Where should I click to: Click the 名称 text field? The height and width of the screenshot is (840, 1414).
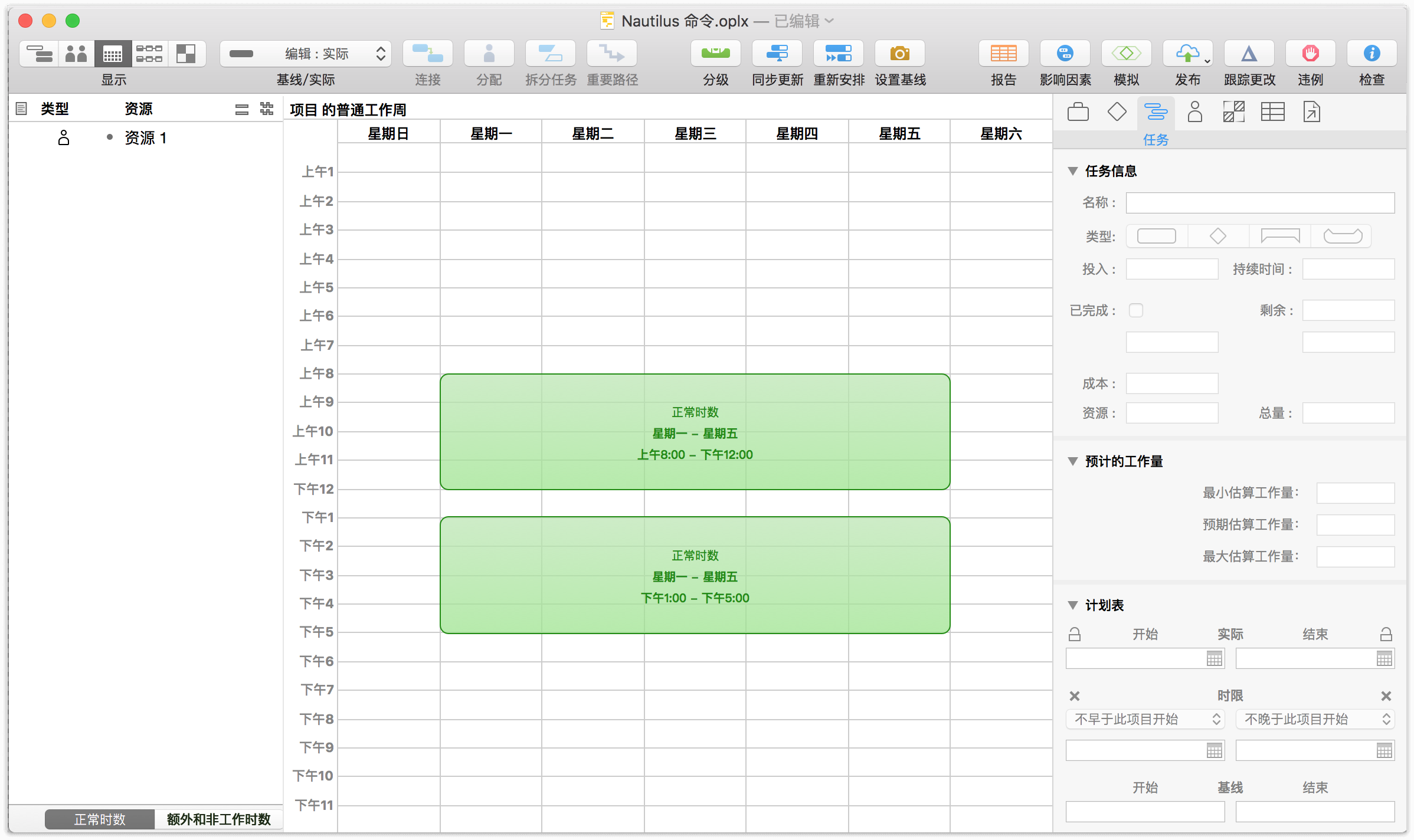pyautogui.click(x=1260, y=203)
